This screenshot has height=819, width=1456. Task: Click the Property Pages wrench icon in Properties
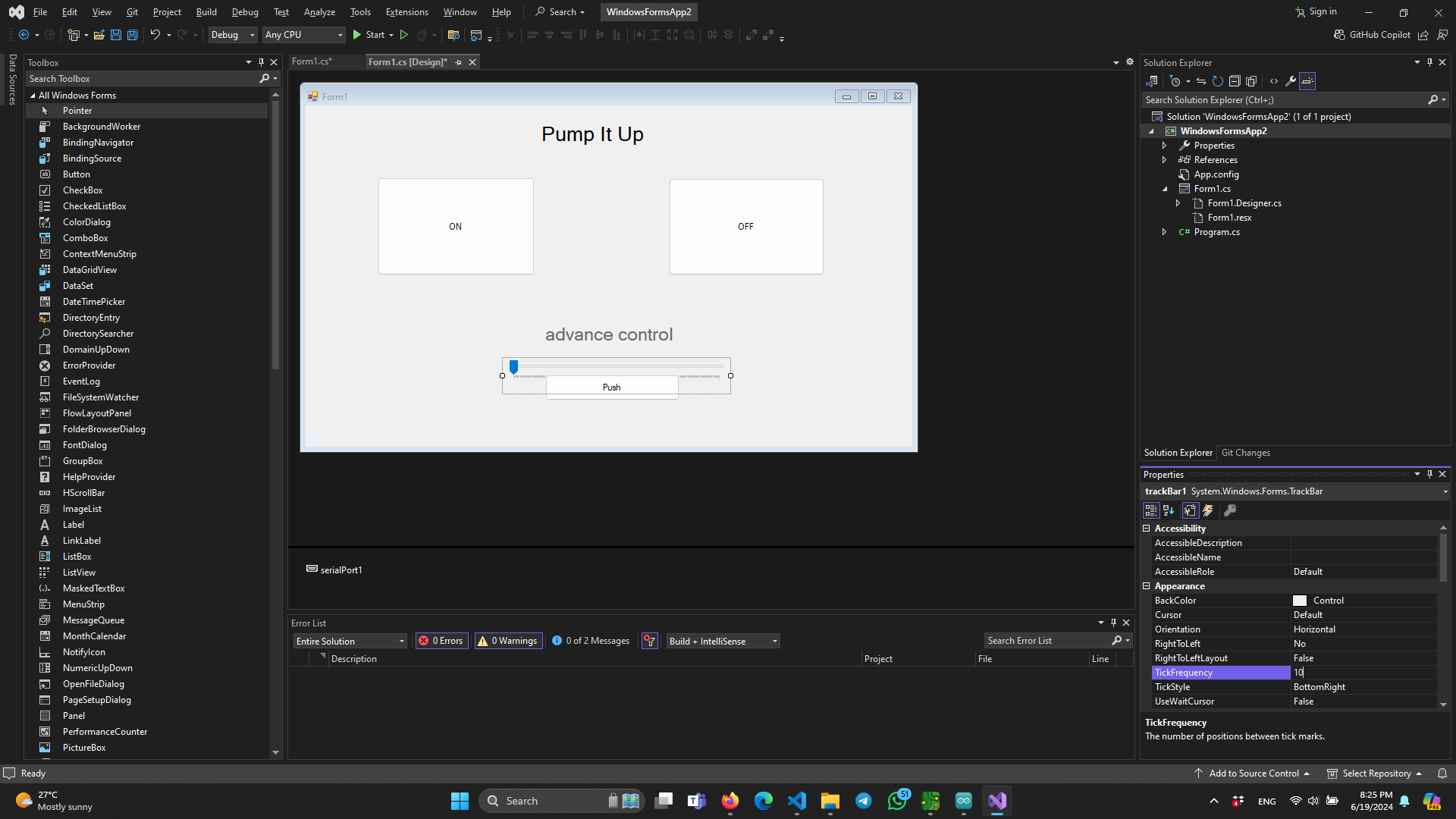point(1230,511)
